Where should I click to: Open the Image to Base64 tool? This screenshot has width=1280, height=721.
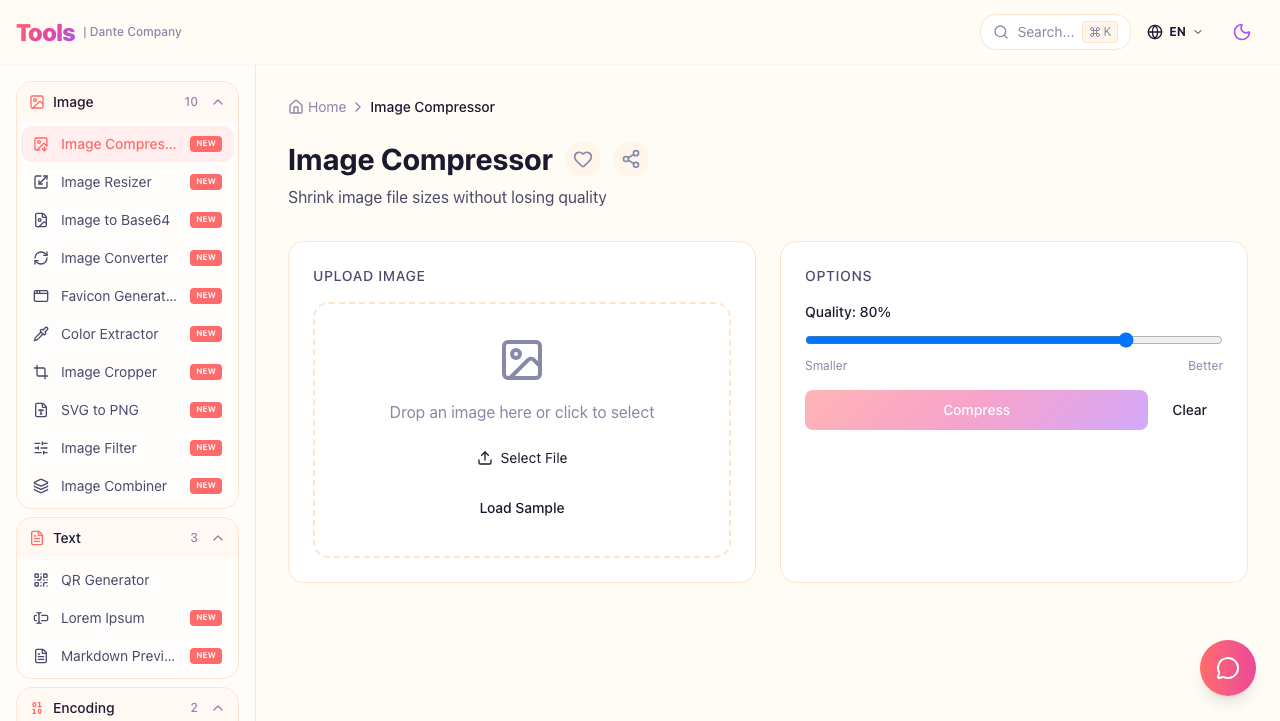(x=115, y=220)
